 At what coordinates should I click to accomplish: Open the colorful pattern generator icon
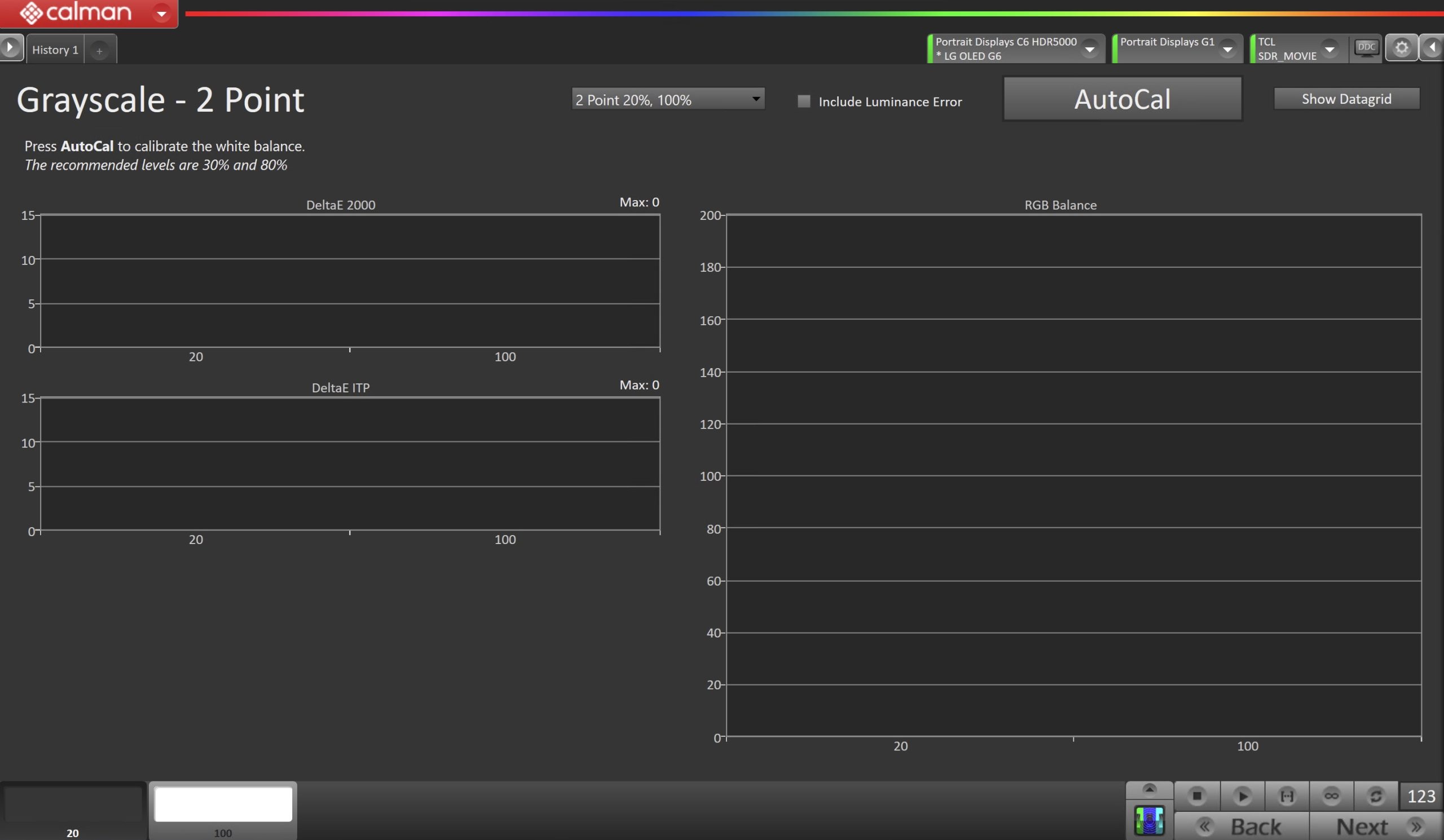coord(1150,821)
